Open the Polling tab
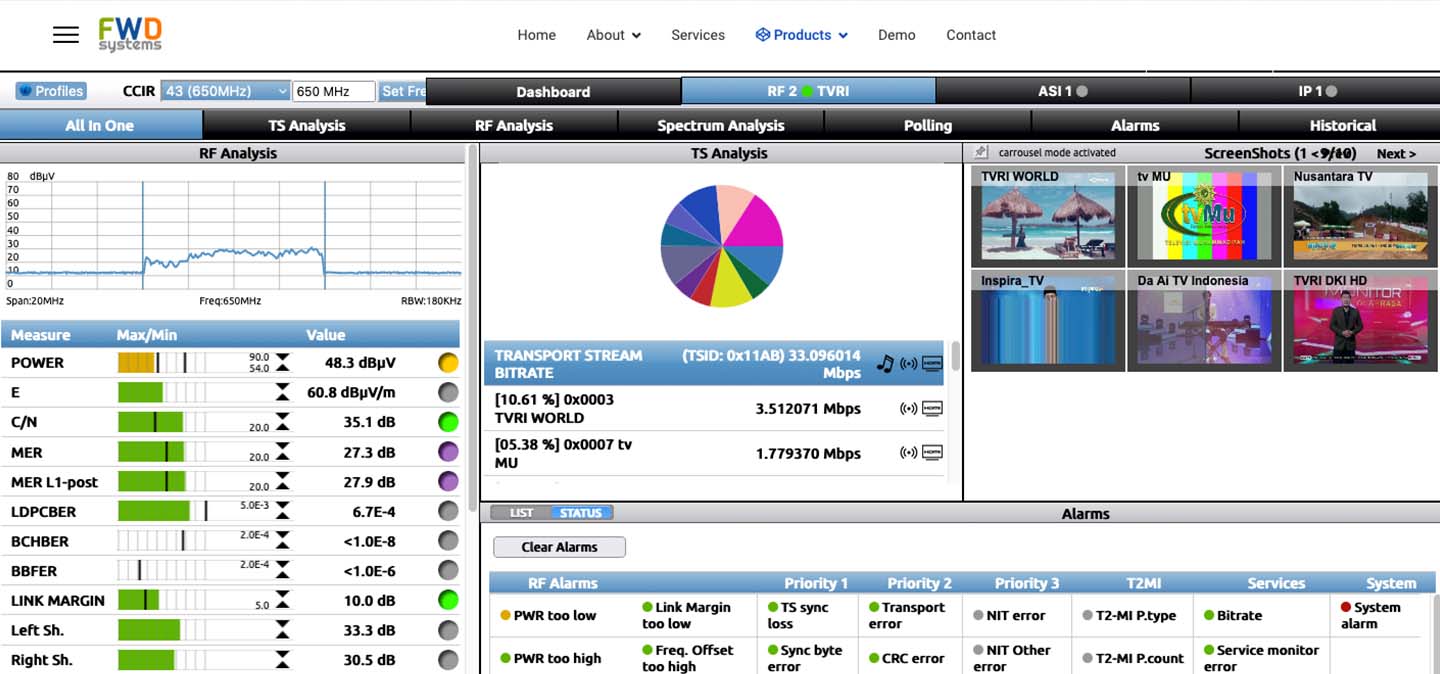1440x674 pixels. pos(928,125)
